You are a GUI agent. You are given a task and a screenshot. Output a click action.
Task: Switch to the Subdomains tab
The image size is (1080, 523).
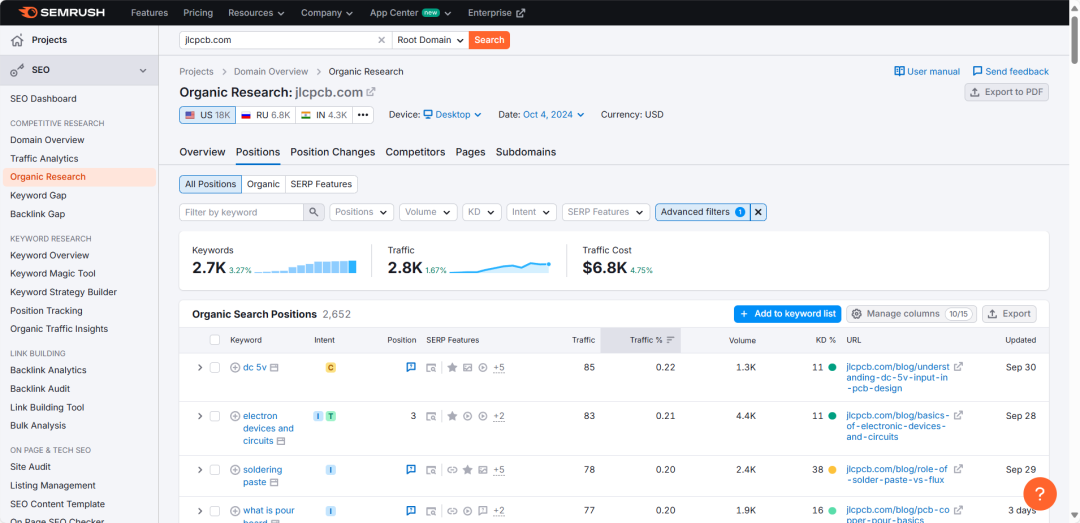(x=526, y=152)
